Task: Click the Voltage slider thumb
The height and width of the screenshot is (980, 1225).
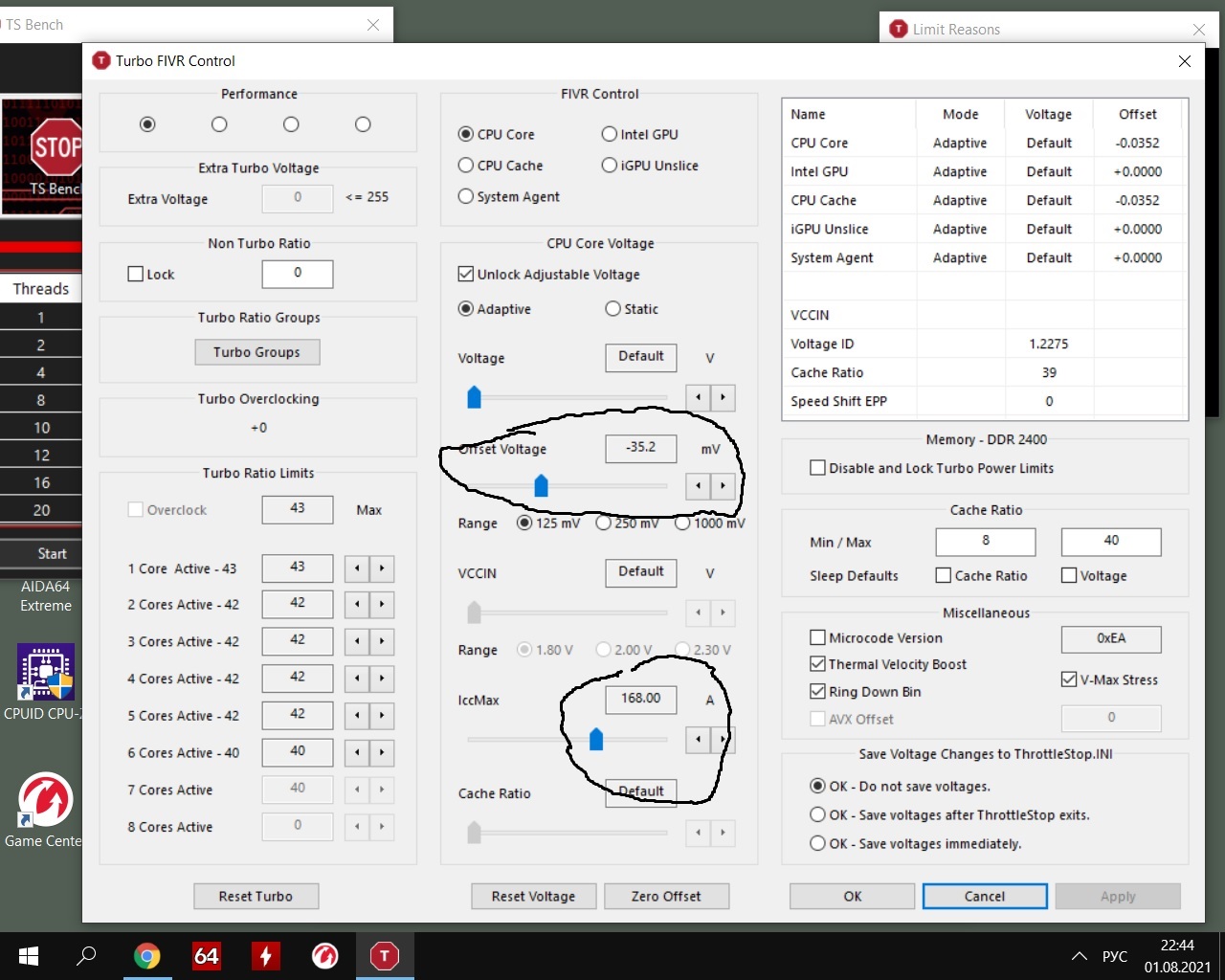Action: click(x=474, y=396)
